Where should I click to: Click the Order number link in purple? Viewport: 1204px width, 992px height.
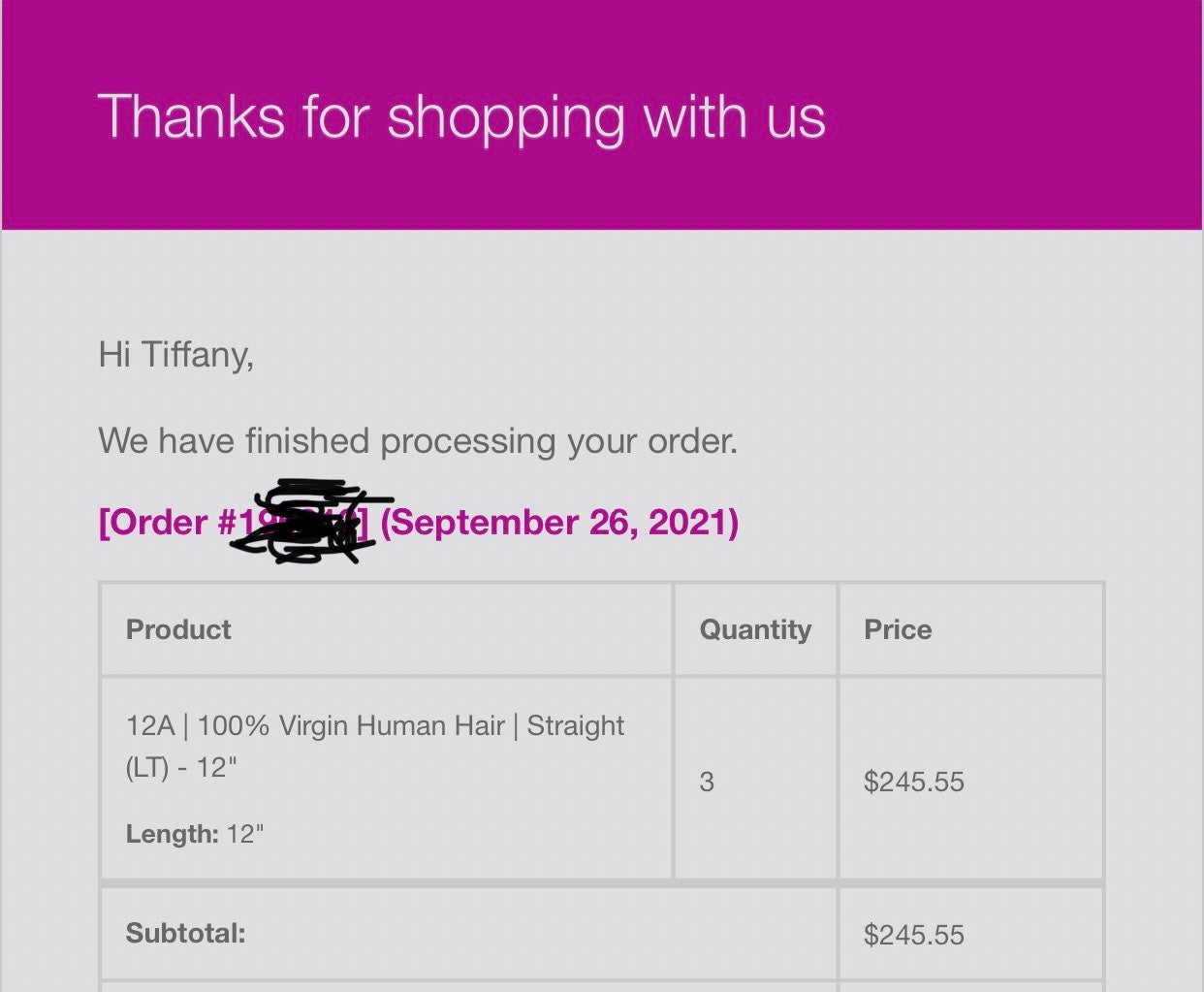(x=234, y=522)
